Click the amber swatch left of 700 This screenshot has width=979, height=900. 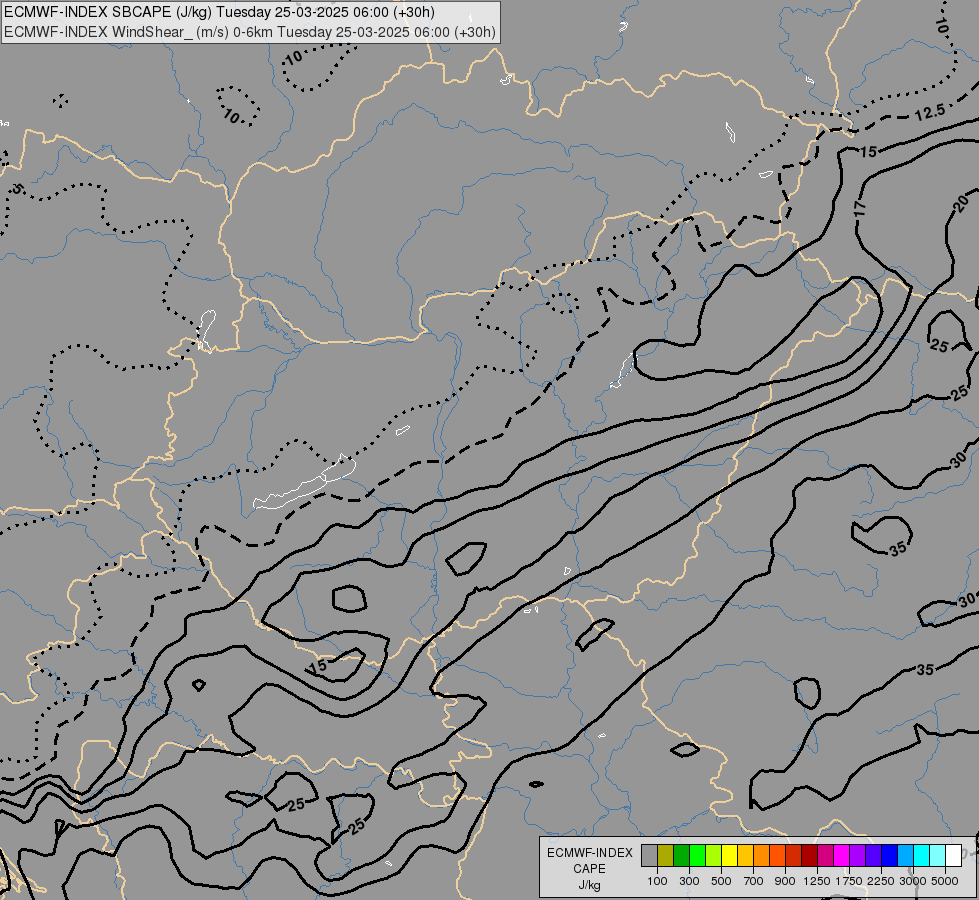point(745,855)
